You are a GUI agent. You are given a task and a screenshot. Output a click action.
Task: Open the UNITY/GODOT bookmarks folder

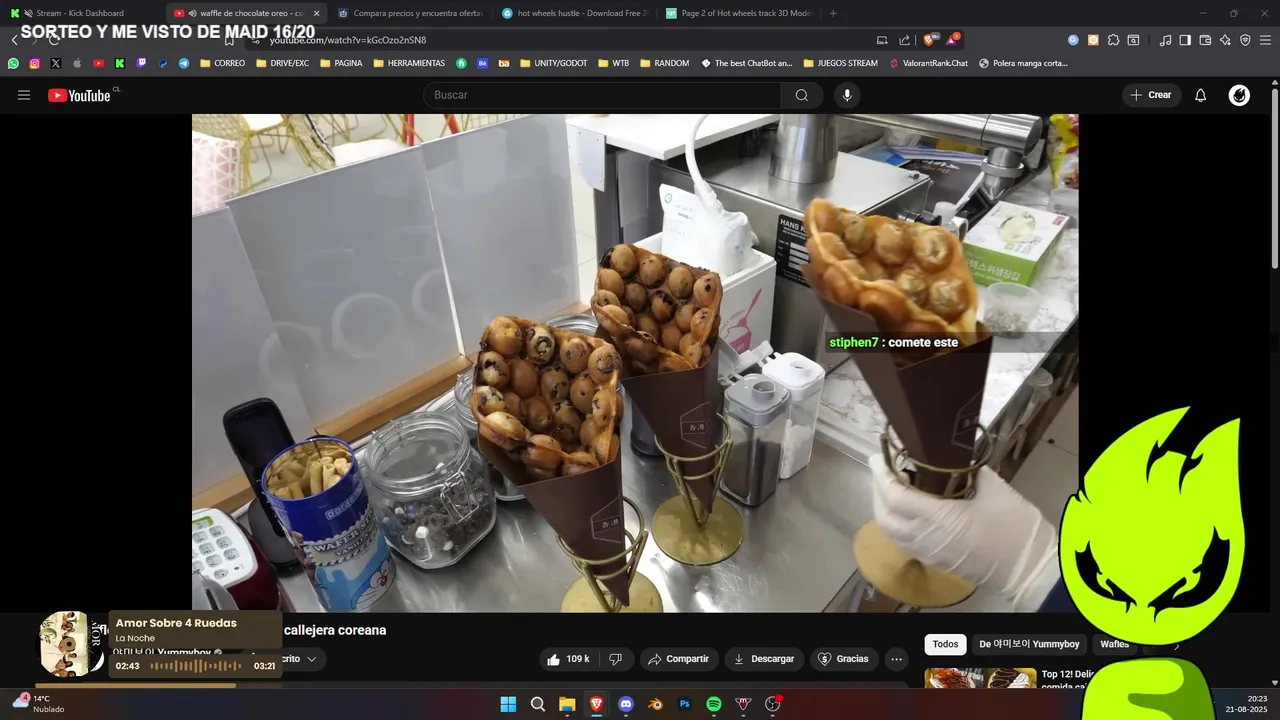[x=553, y=63]
